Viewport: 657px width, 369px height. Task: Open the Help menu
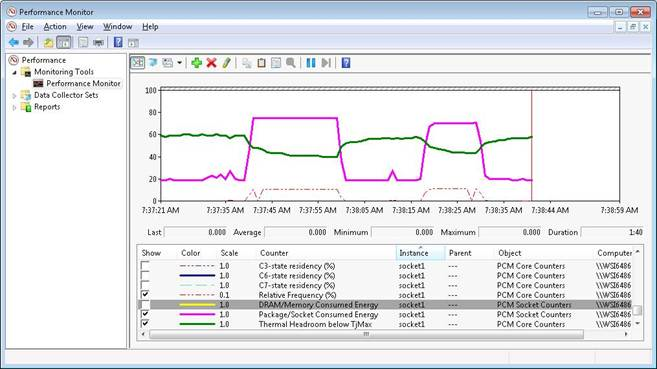[x=150, y=27]
